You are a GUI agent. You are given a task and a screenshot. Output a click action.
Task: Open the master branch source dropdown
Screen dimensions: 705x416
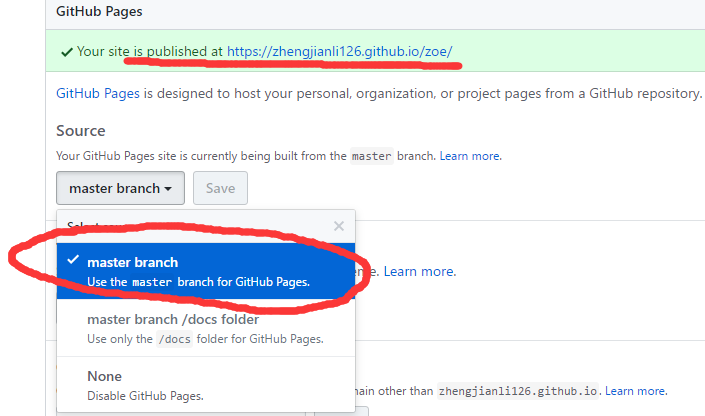(x=120, y=188)
